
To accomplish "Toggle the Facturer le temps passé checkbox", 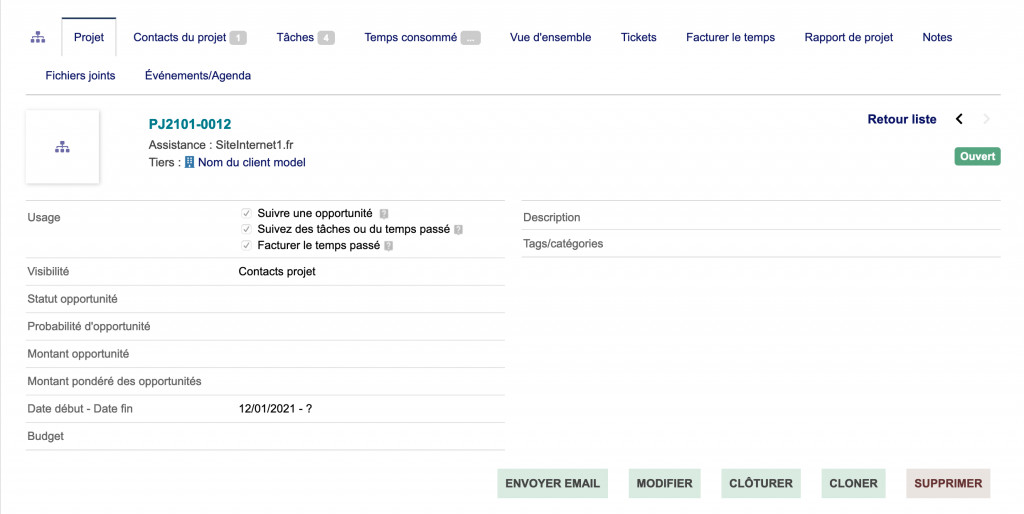I will (x=246, y=245).
